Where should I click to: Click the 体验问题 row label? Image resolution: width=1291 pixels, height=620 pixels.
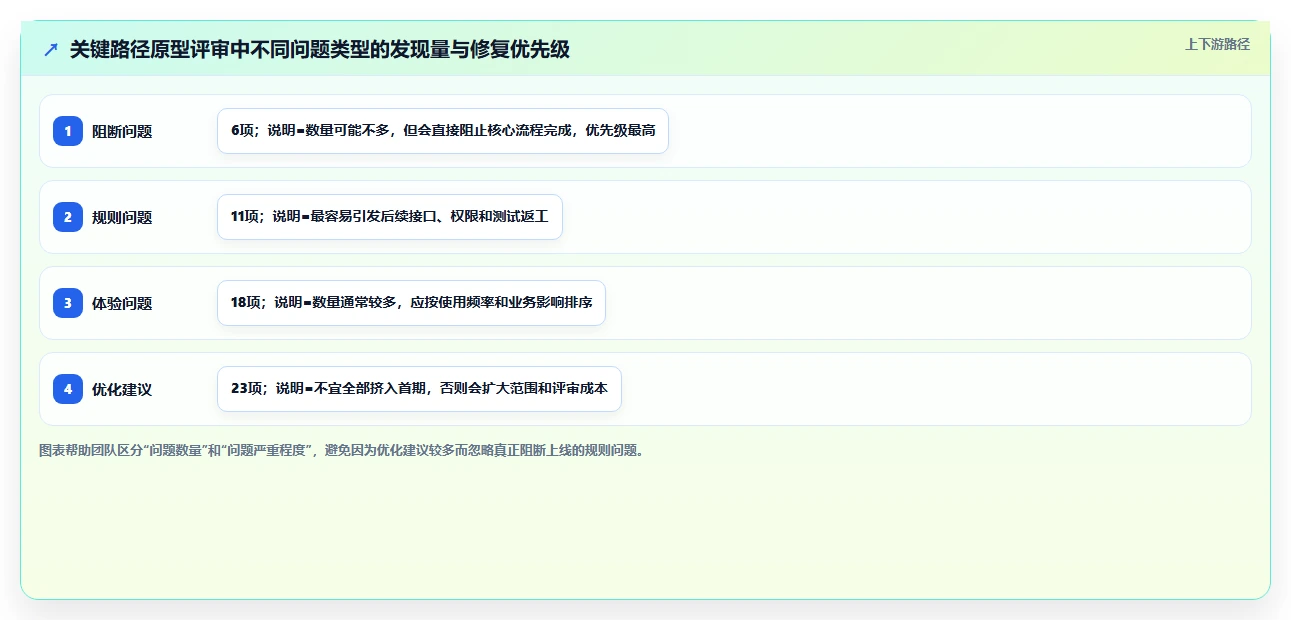(122, 303)
